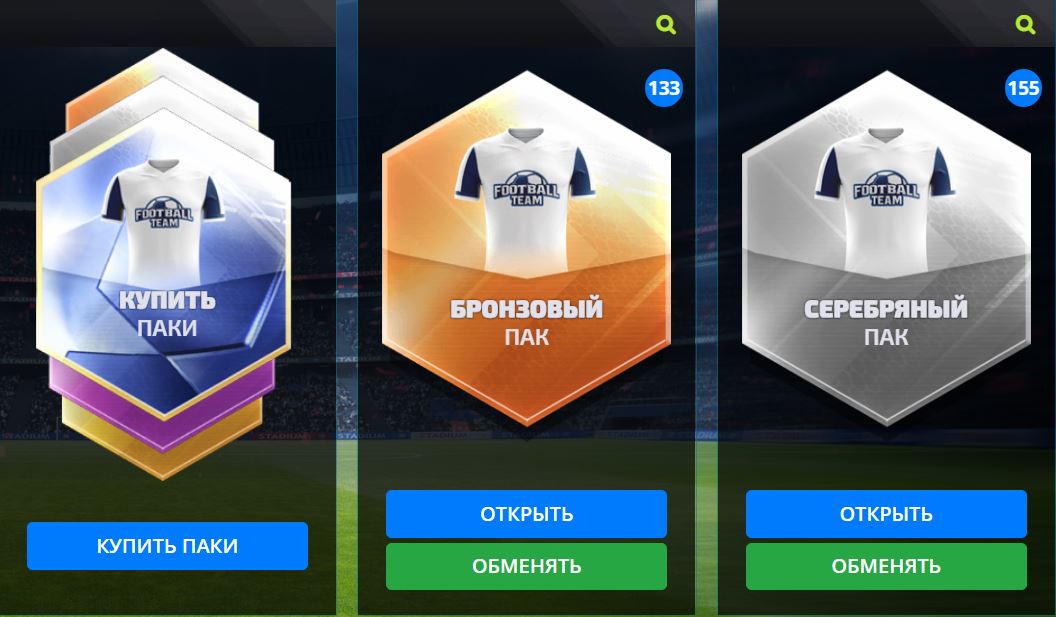Exchange bronze packs via ОБМЕНЯТЬ button
This screenshot has height=617, width=1056.
[x=526, y=566]
